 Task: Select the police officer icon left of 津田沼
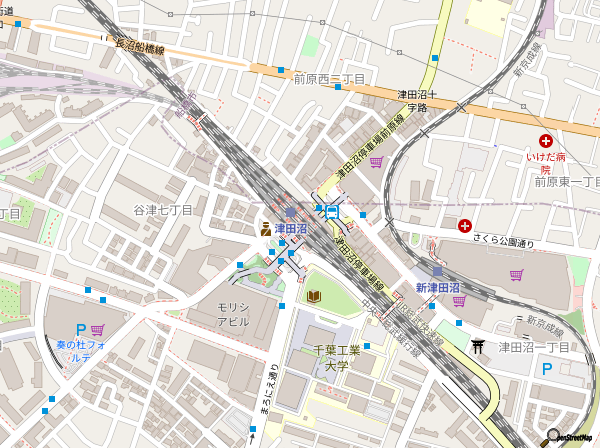(264, 228)
